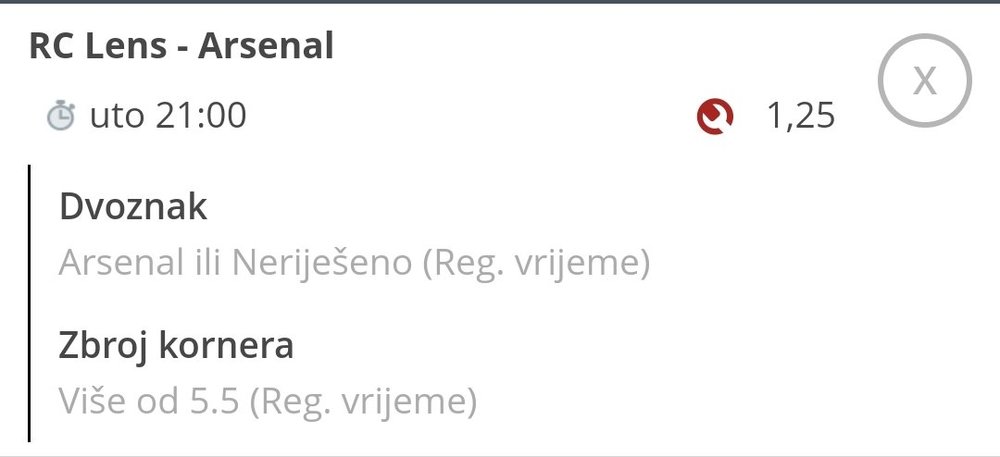1000x457 pixels.
Task: Click the vertical bar beside the selections
Action: [x=30, y=302]
